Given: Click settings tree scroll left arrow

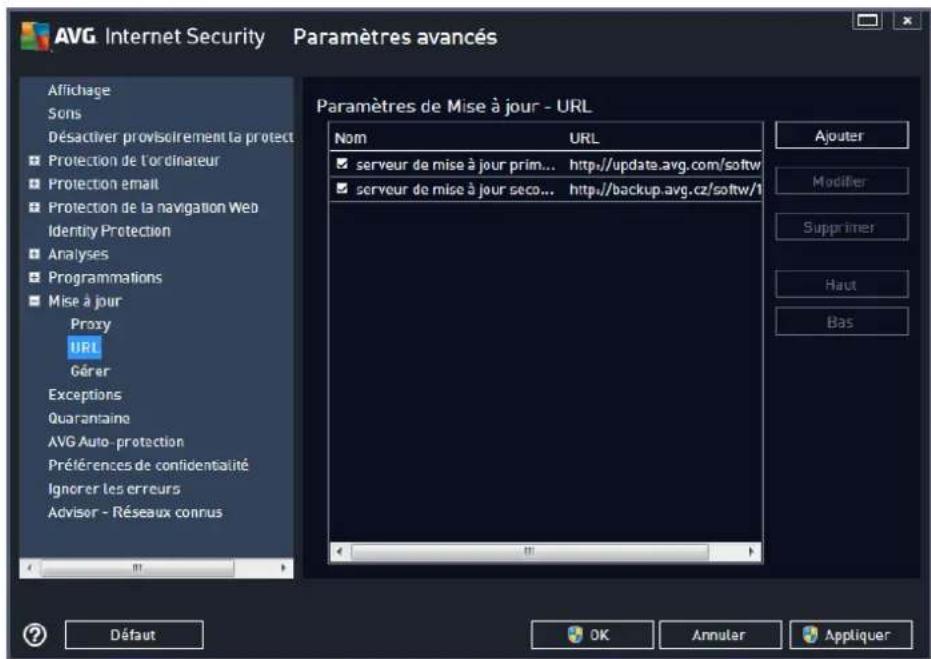Looking at the screenshot, I should tap(29, 568).
